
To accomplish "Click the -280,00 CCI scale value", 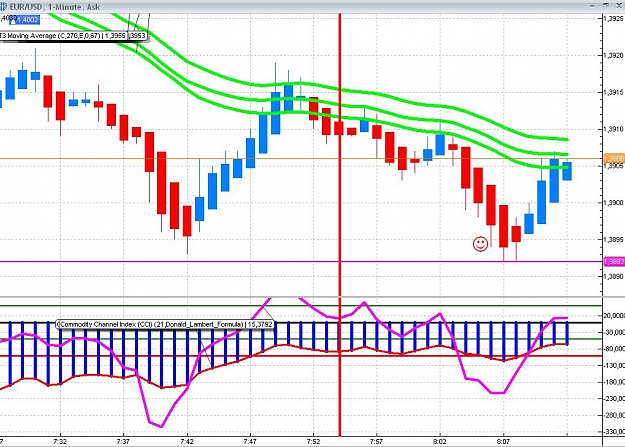I will [x=614, y=415].
